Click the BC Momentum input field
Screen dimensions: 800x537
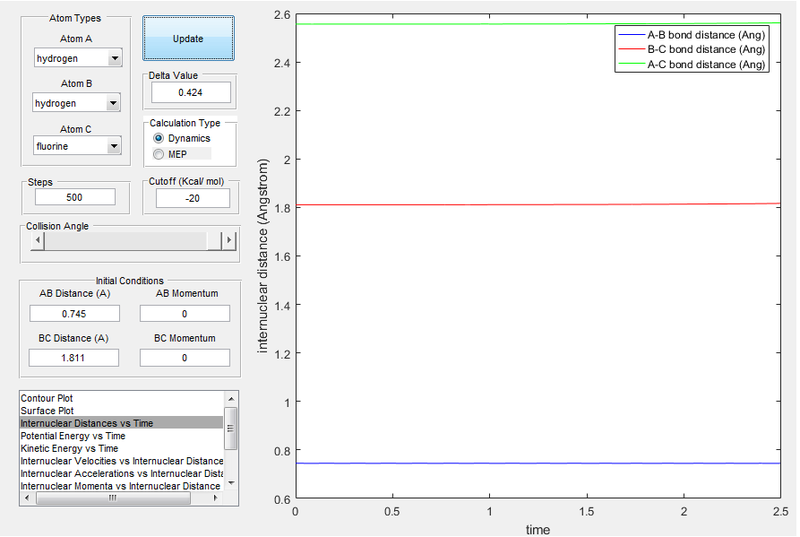click(185, 358)
